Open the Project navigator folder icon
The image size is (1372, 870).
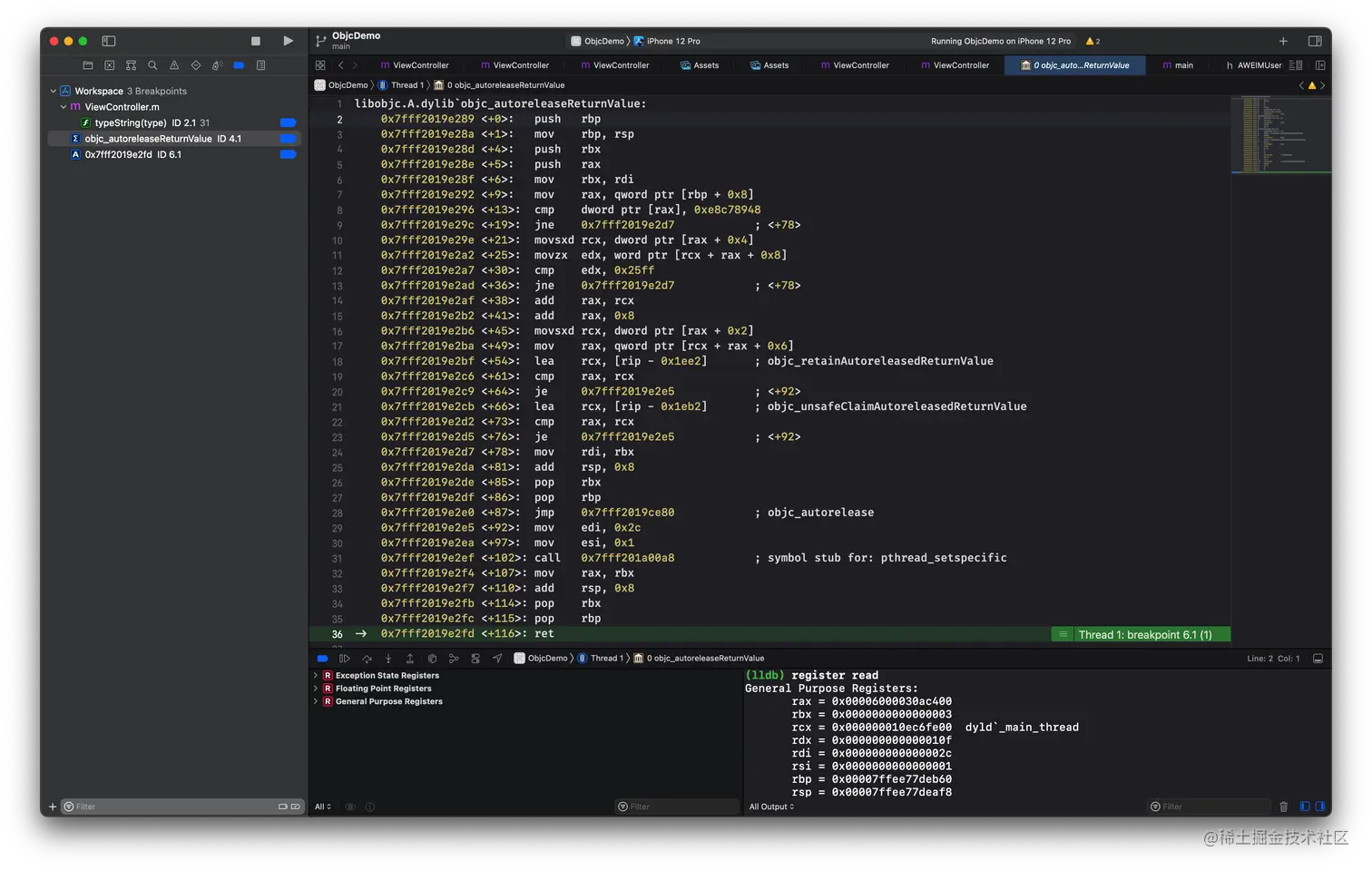coord(88,65)
